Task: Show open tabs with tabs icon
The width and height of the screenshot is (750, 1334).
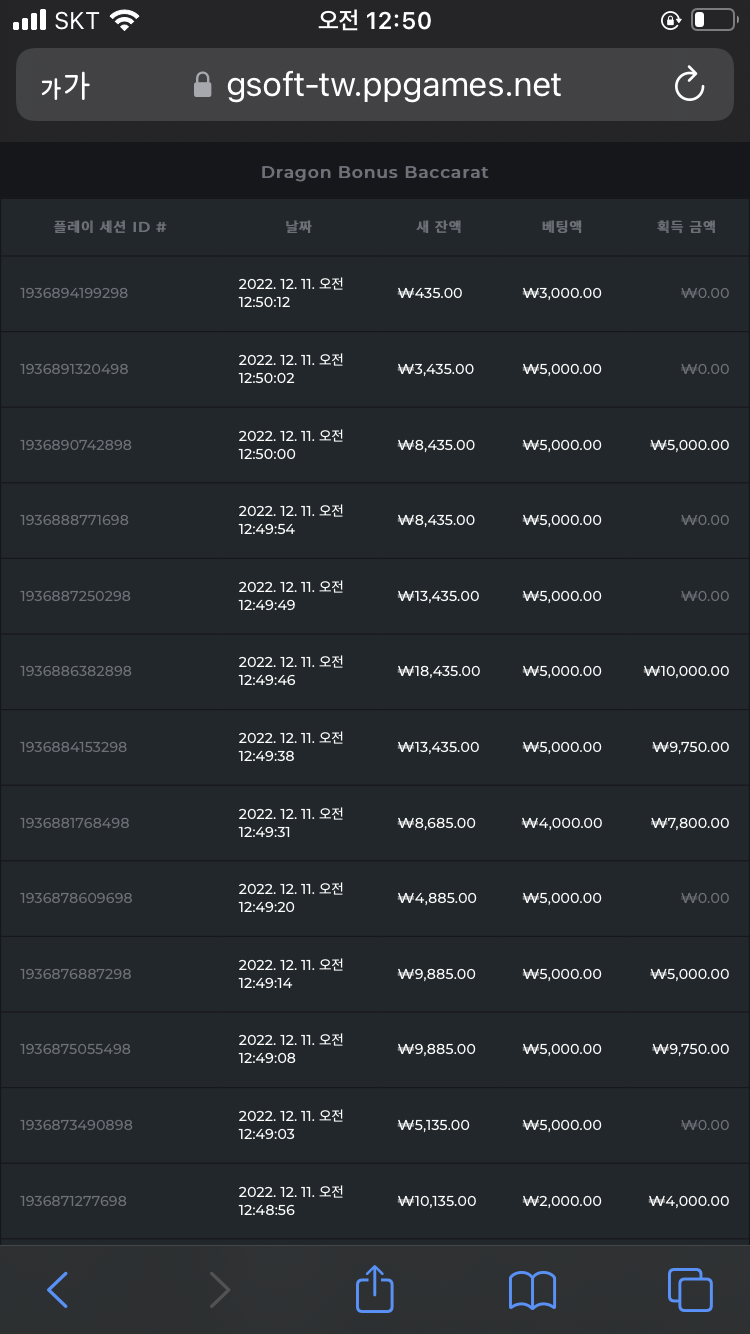Action: click(x=690, y=1290)
